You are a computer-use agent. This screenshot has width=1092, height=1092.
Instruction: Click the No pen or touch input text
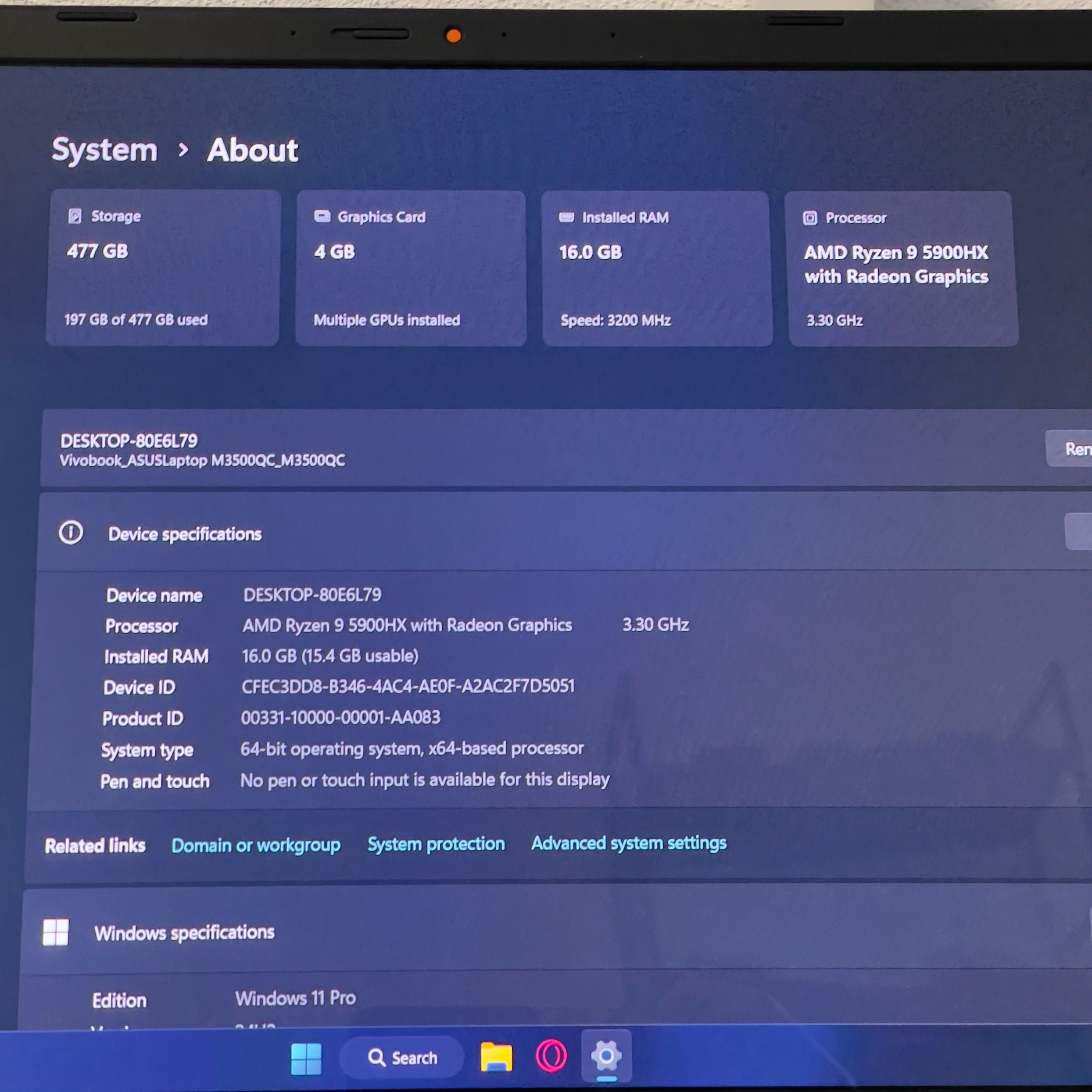click(425, 780)
